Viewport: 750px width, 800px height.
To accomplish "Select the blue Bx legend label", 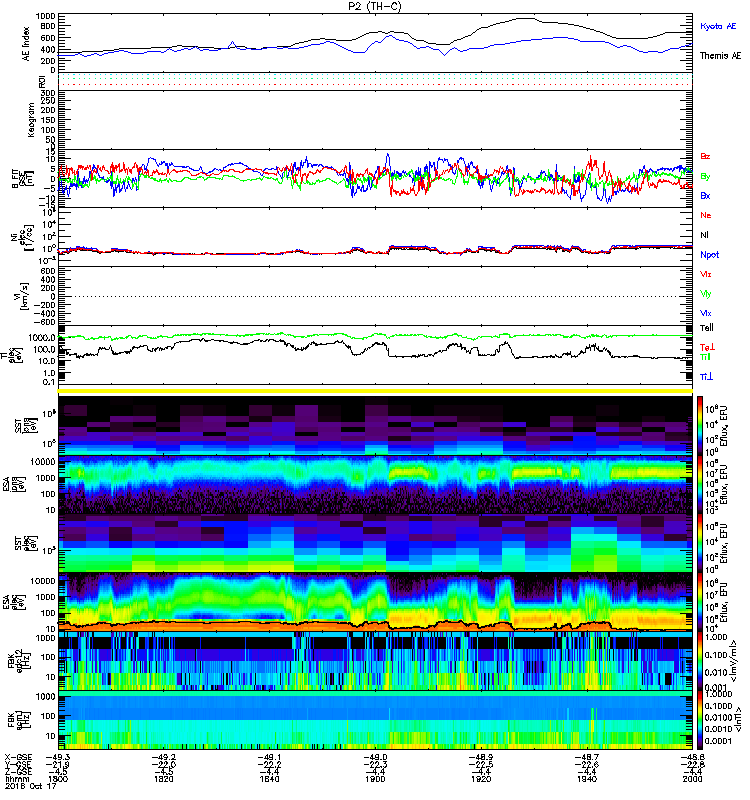I will [x=705, y=195].
